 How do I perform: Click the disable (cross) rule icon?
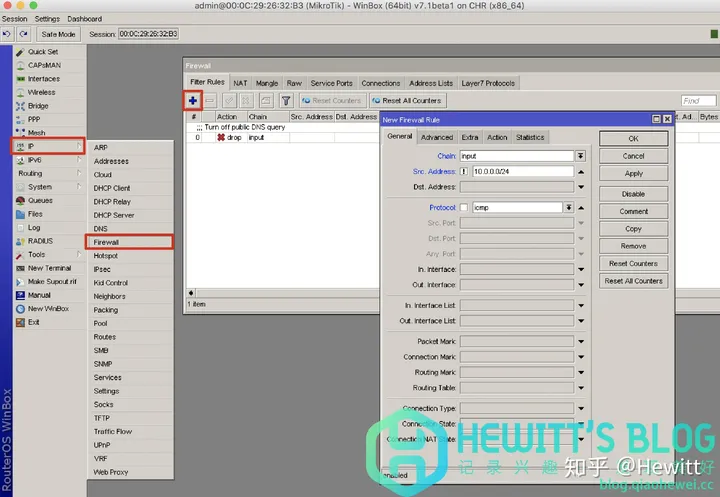pos(246,101)
